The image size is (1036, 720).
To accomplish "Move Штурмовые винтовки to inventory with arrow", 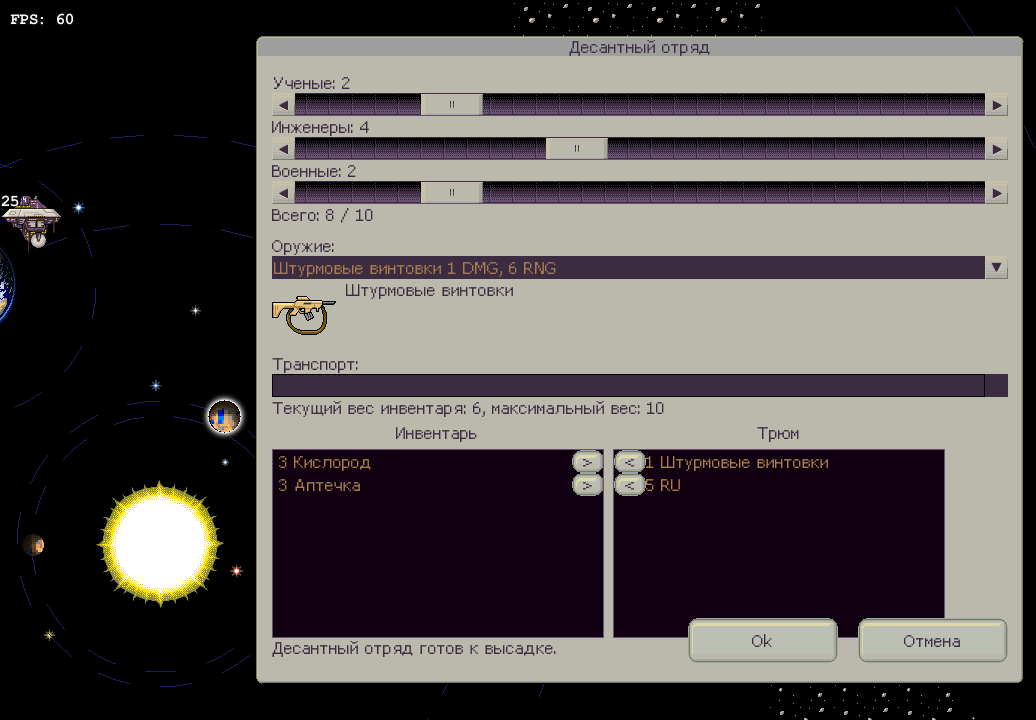I will coord(629,462).
